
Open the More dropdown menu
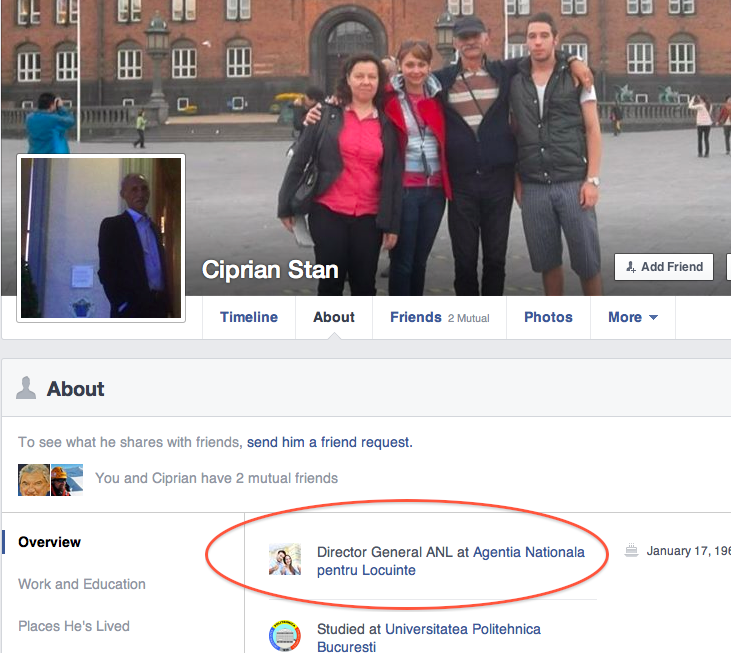632,317
